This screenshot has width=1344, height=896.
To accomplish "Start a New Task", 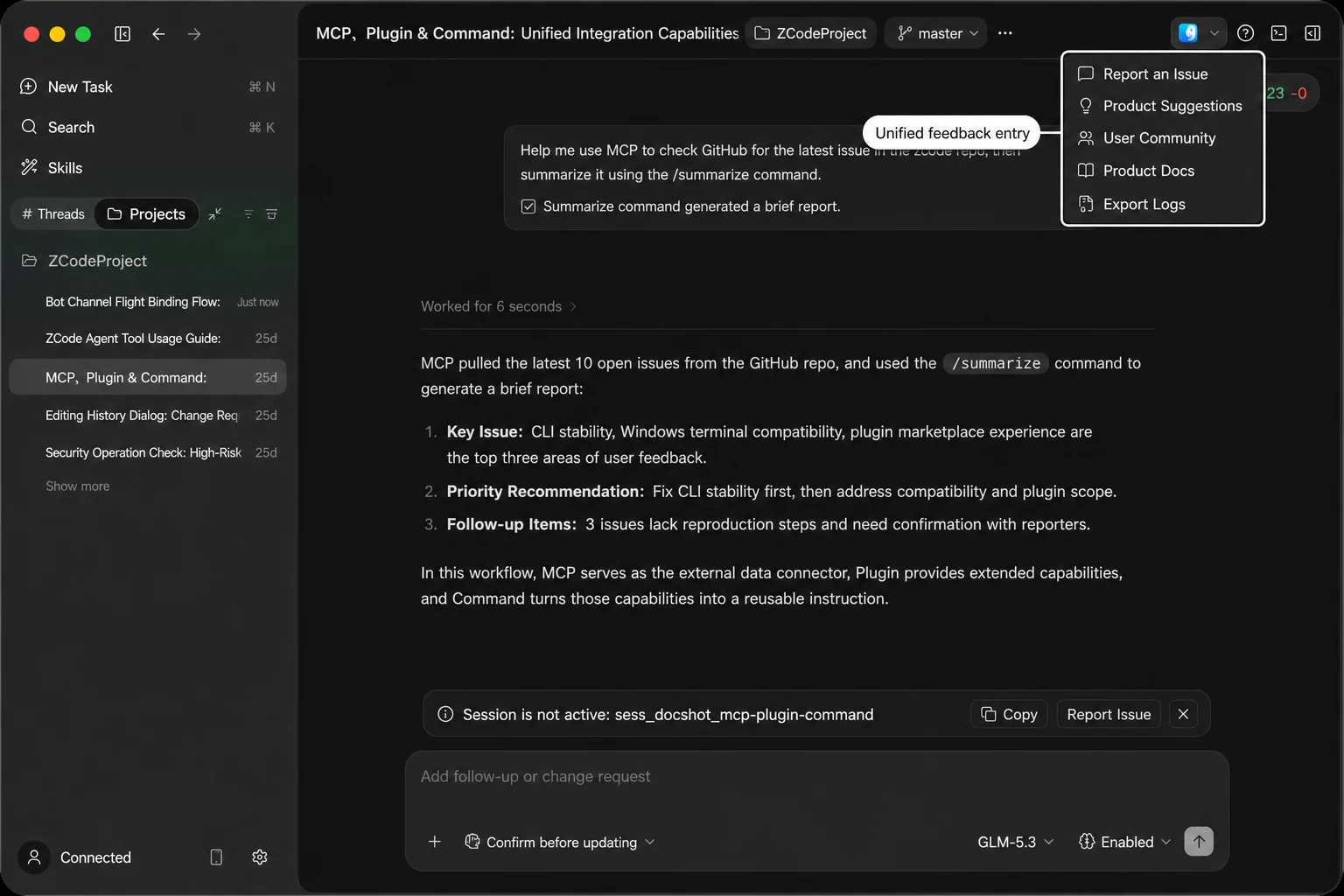I will [x=148, y=87].
